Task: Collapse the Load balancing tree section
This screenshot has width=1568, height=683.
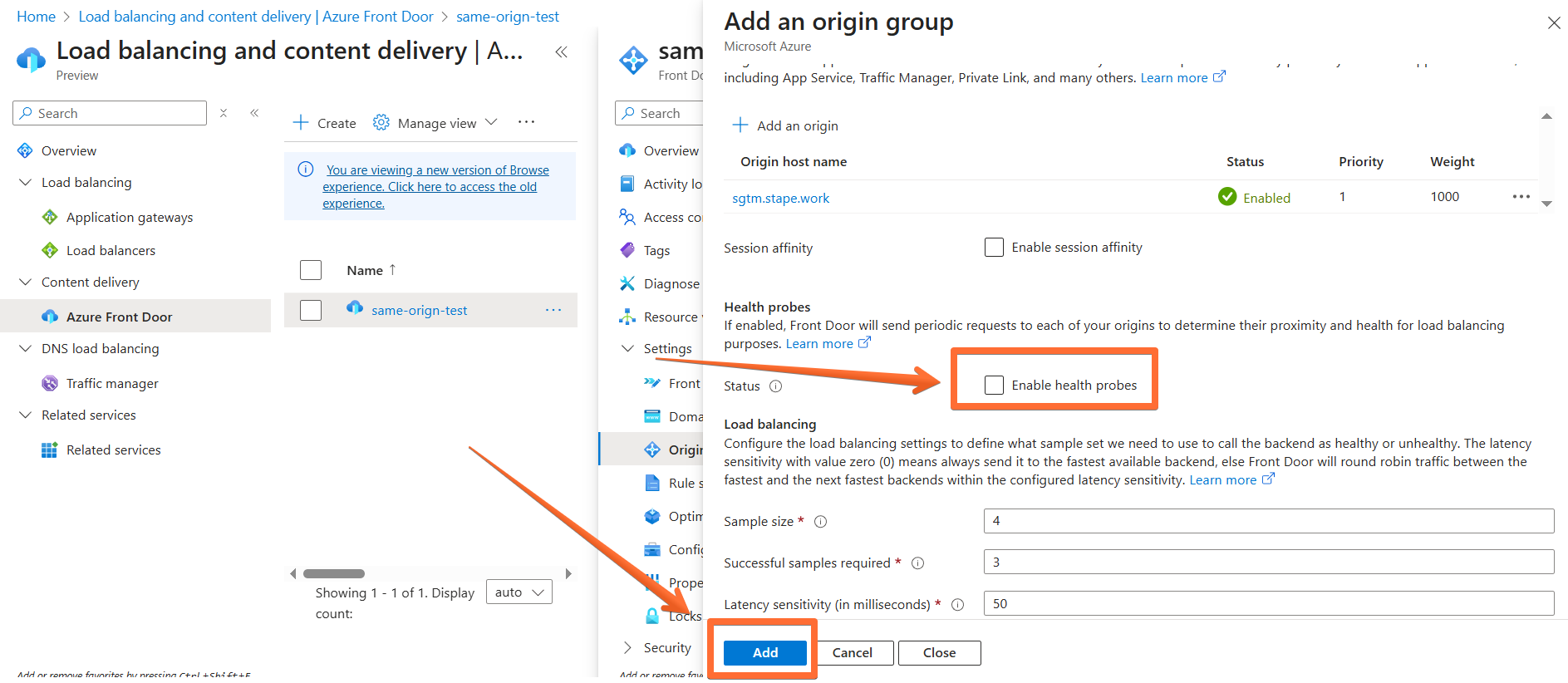Action: click(25, 182)
